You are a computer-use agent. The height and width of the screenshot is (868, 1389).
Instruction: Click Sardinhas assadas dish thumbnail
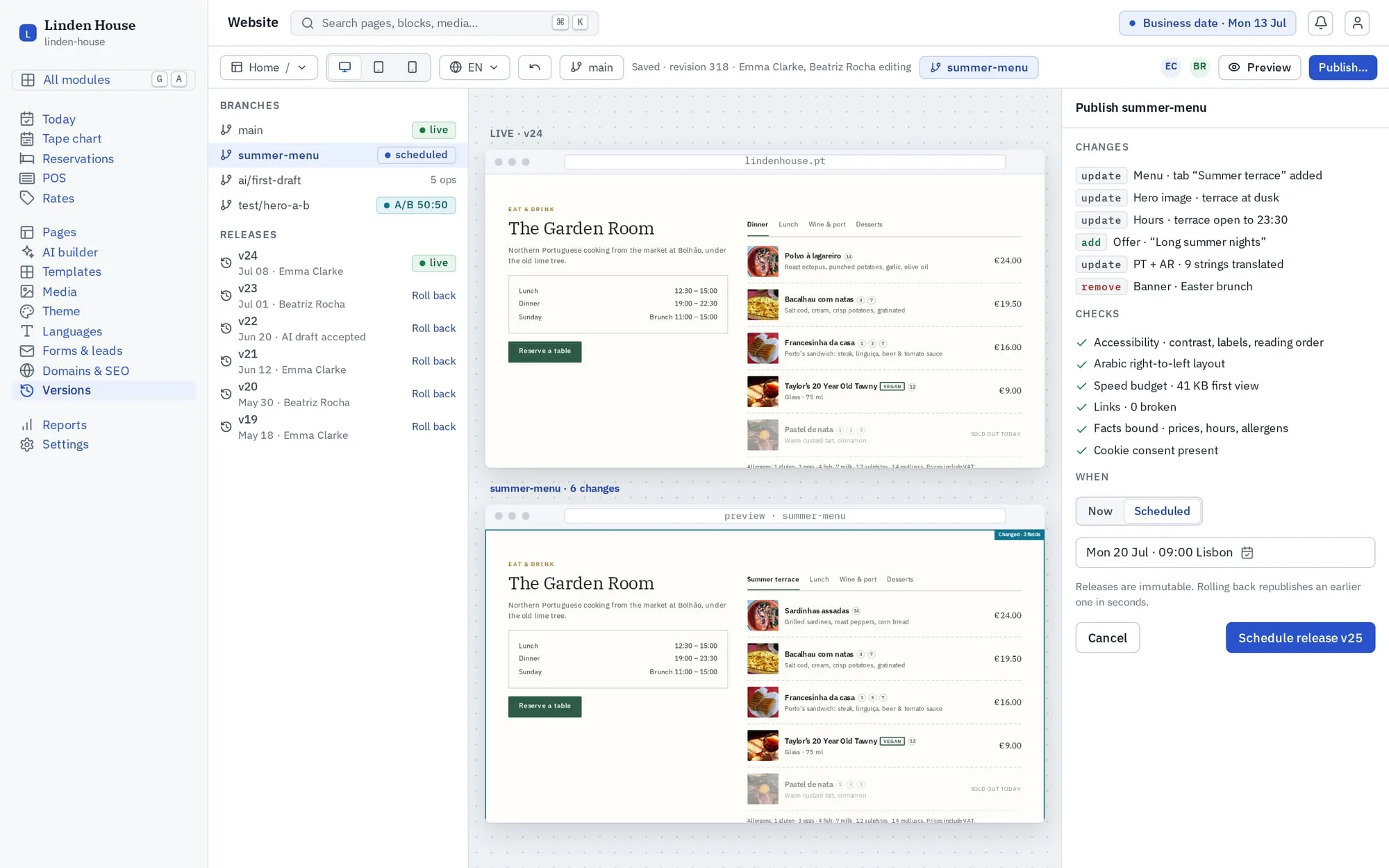763,616
